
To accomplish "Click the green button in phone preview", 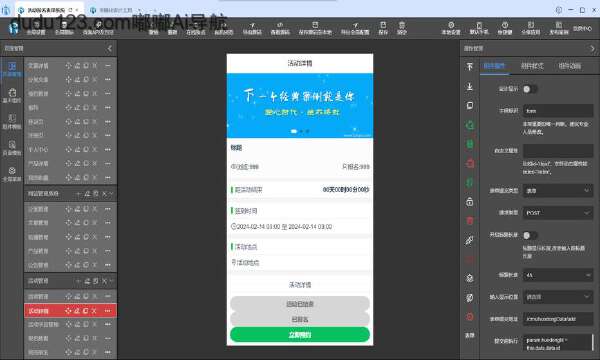I will 300,335.
